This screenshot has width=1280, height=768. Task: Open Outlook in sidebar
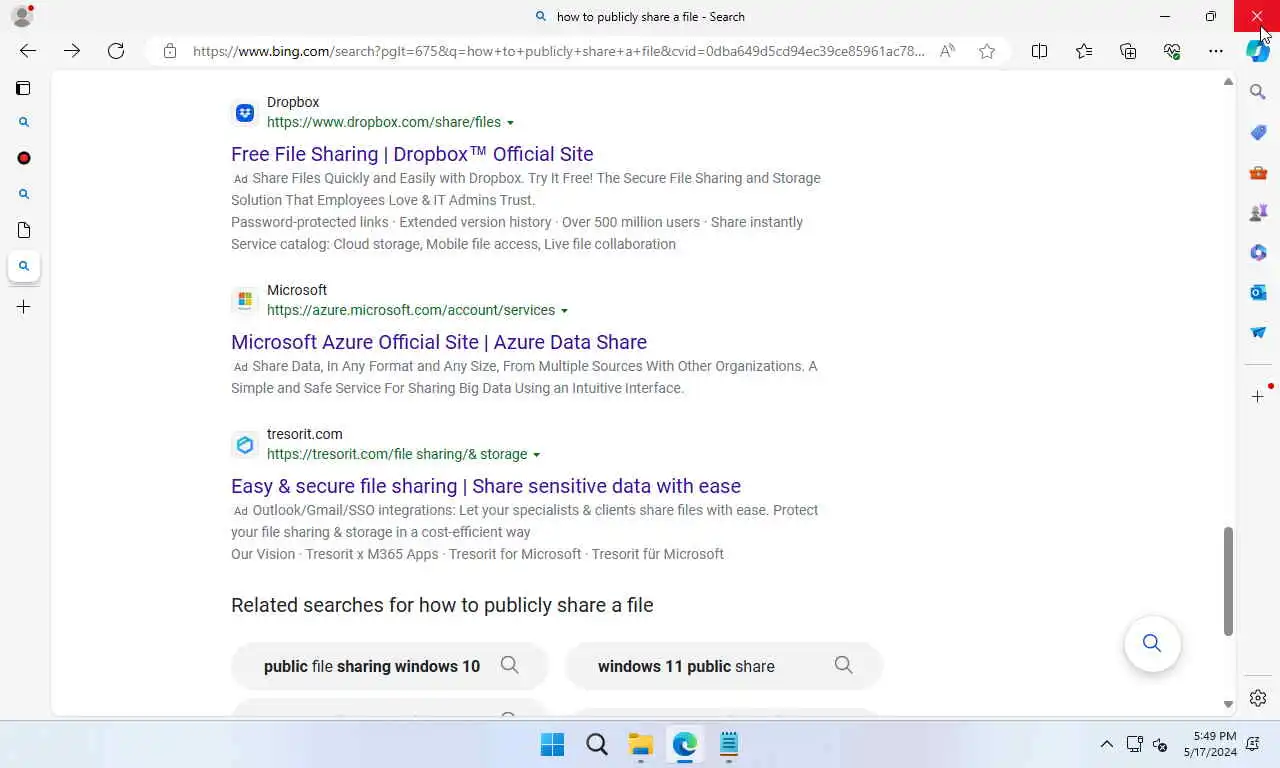tap(1258, 292)
